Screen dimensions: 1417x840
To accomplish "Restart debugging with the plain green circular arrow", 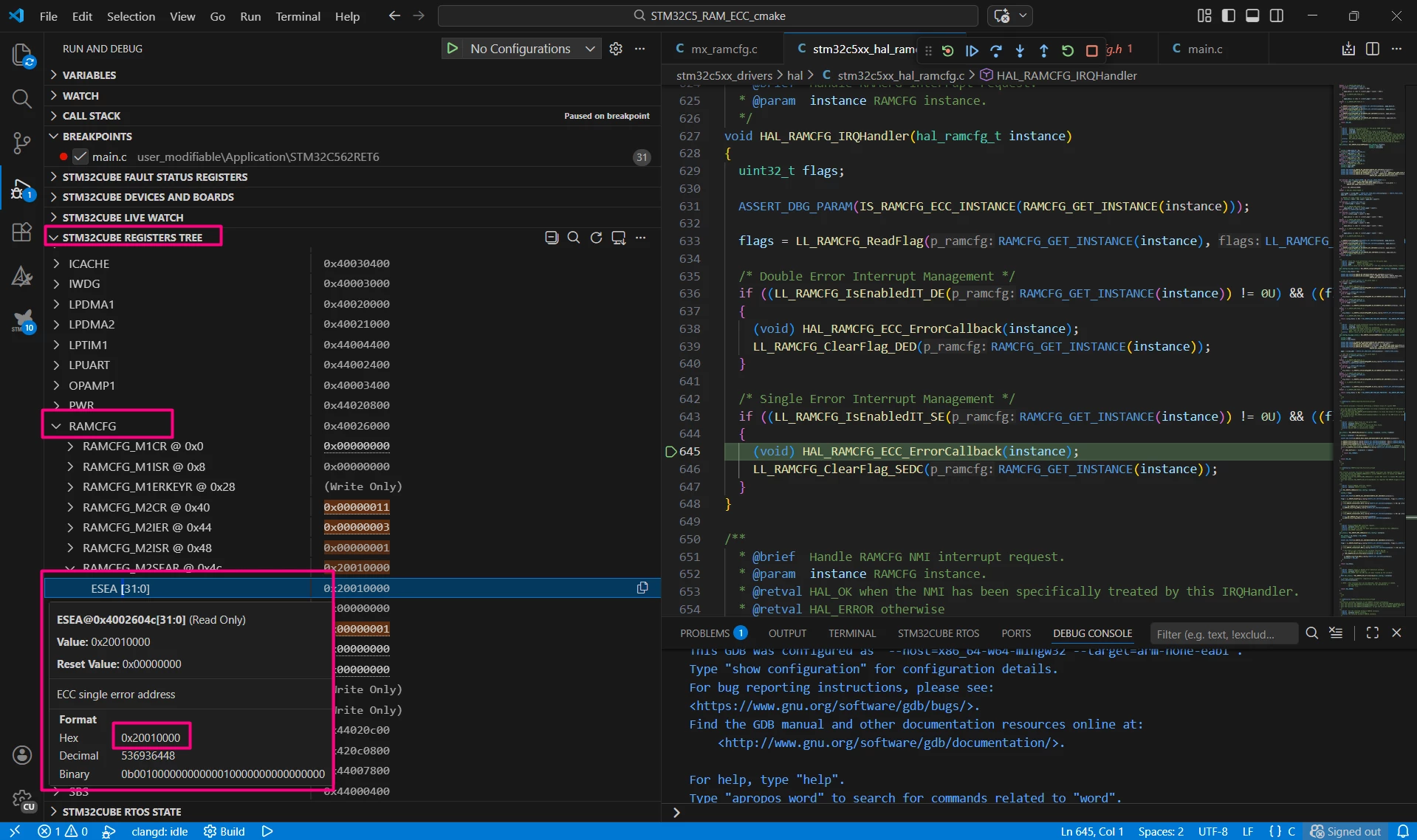I will click(1068, 50).
